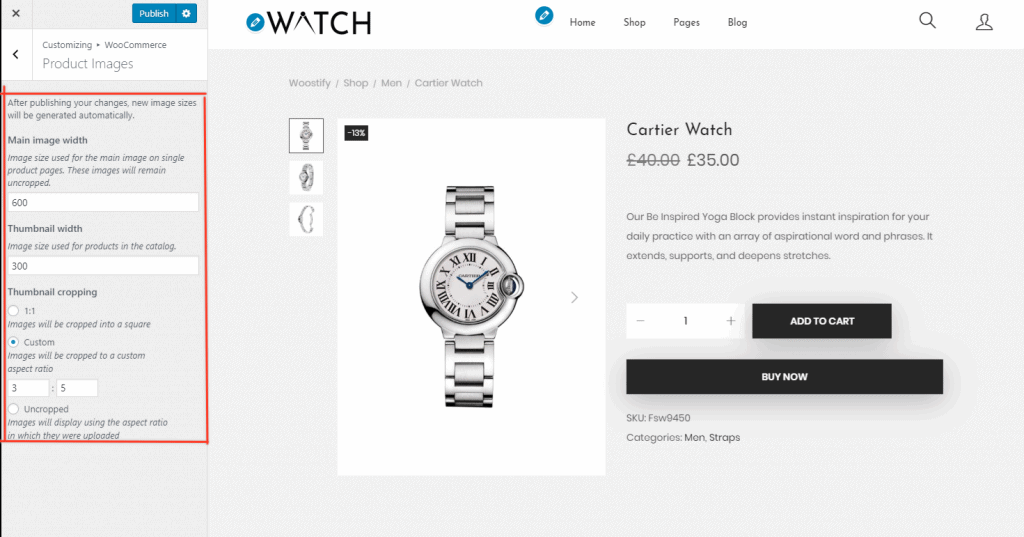Select the Custom cropping radio button
Viewport: 1024px width, 537px height.
click(13, 342)
